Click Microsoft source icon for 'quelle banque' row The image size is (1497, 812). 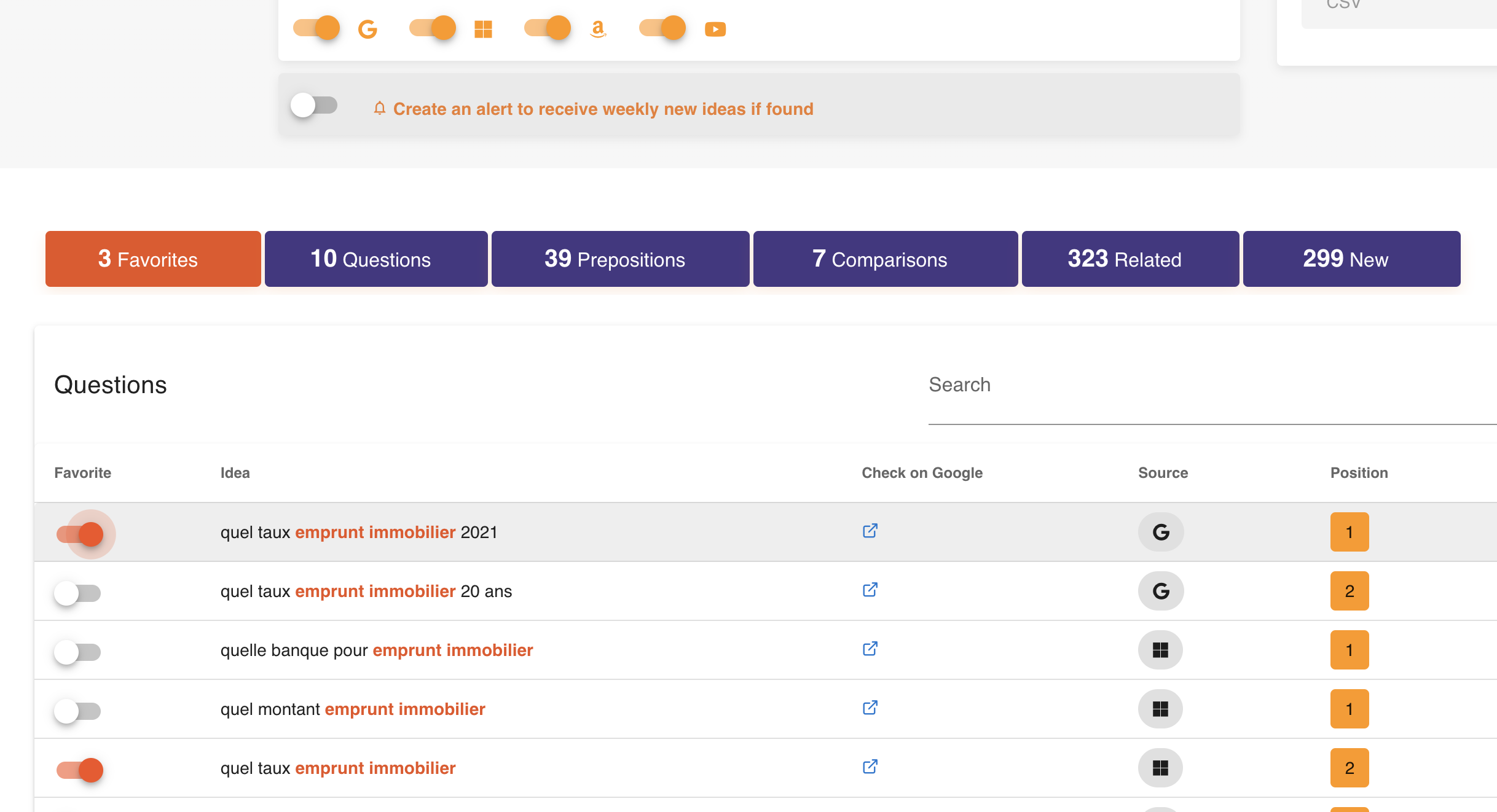[1160, 650]
